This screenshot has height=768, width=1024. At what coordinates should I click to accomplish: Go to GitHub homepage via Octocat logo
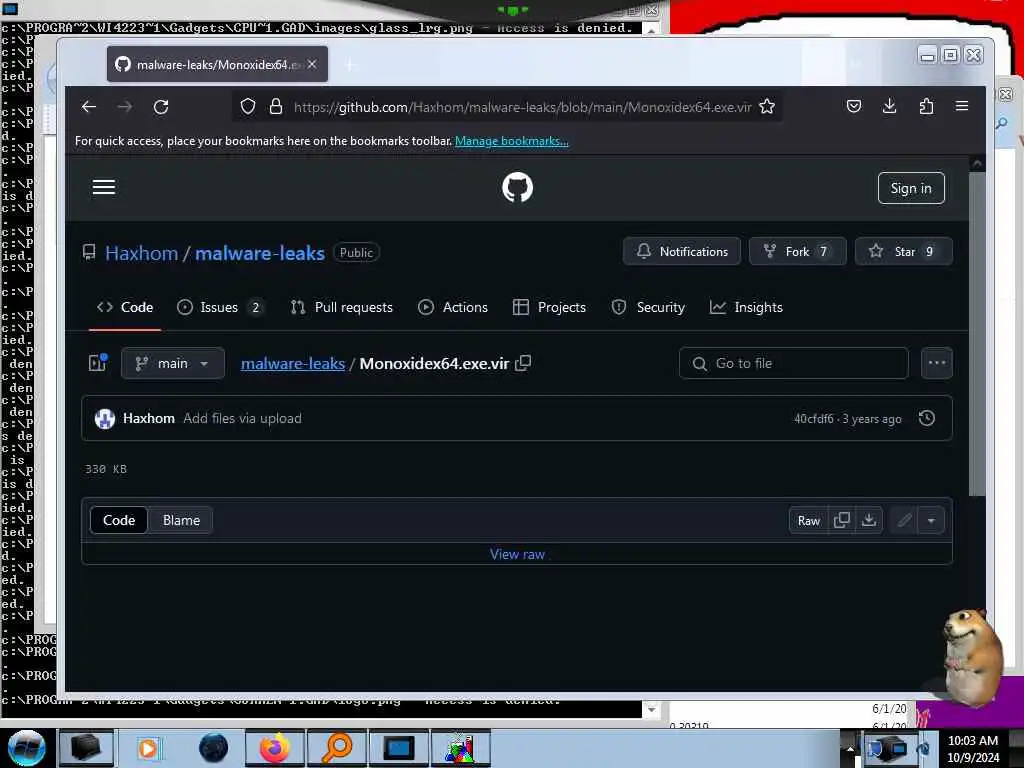[x=517, y=187]
